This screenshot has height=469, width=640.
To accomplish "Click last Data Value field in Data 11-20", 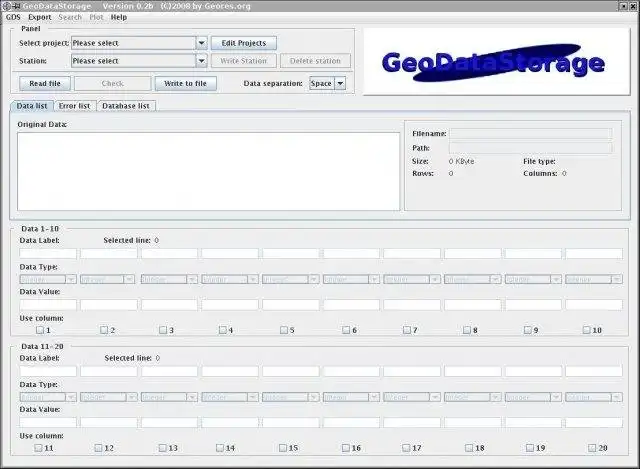I will coord(594,422).
